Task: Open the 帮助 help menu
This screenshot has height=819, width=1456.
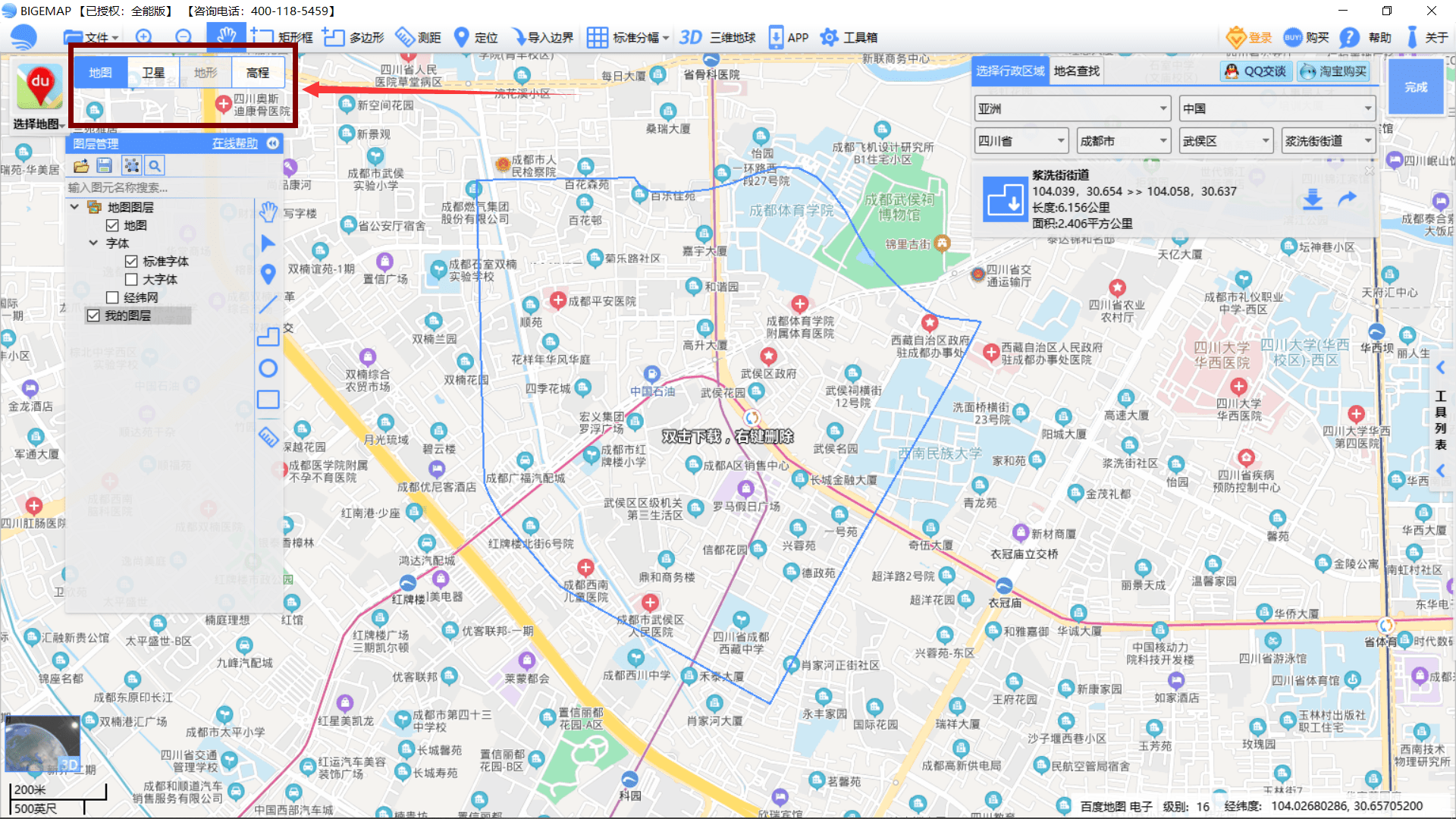Action: tap(1366, 37)
